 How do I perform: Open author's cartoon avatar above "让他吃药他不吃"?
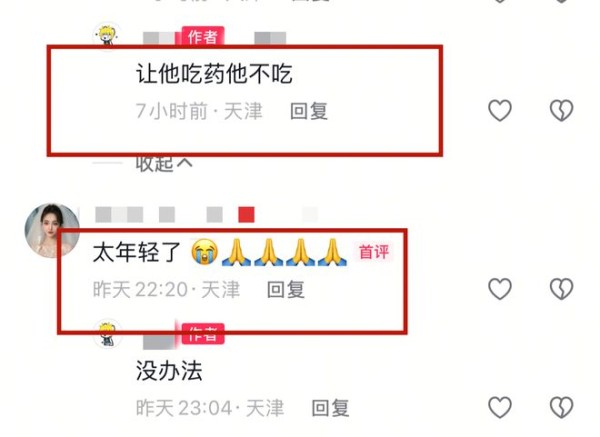[108, 36]
